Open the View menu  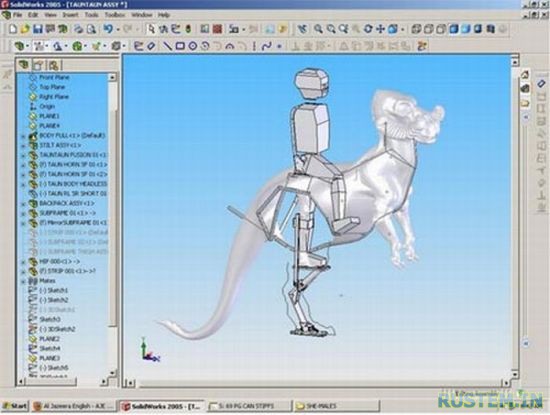50,15
